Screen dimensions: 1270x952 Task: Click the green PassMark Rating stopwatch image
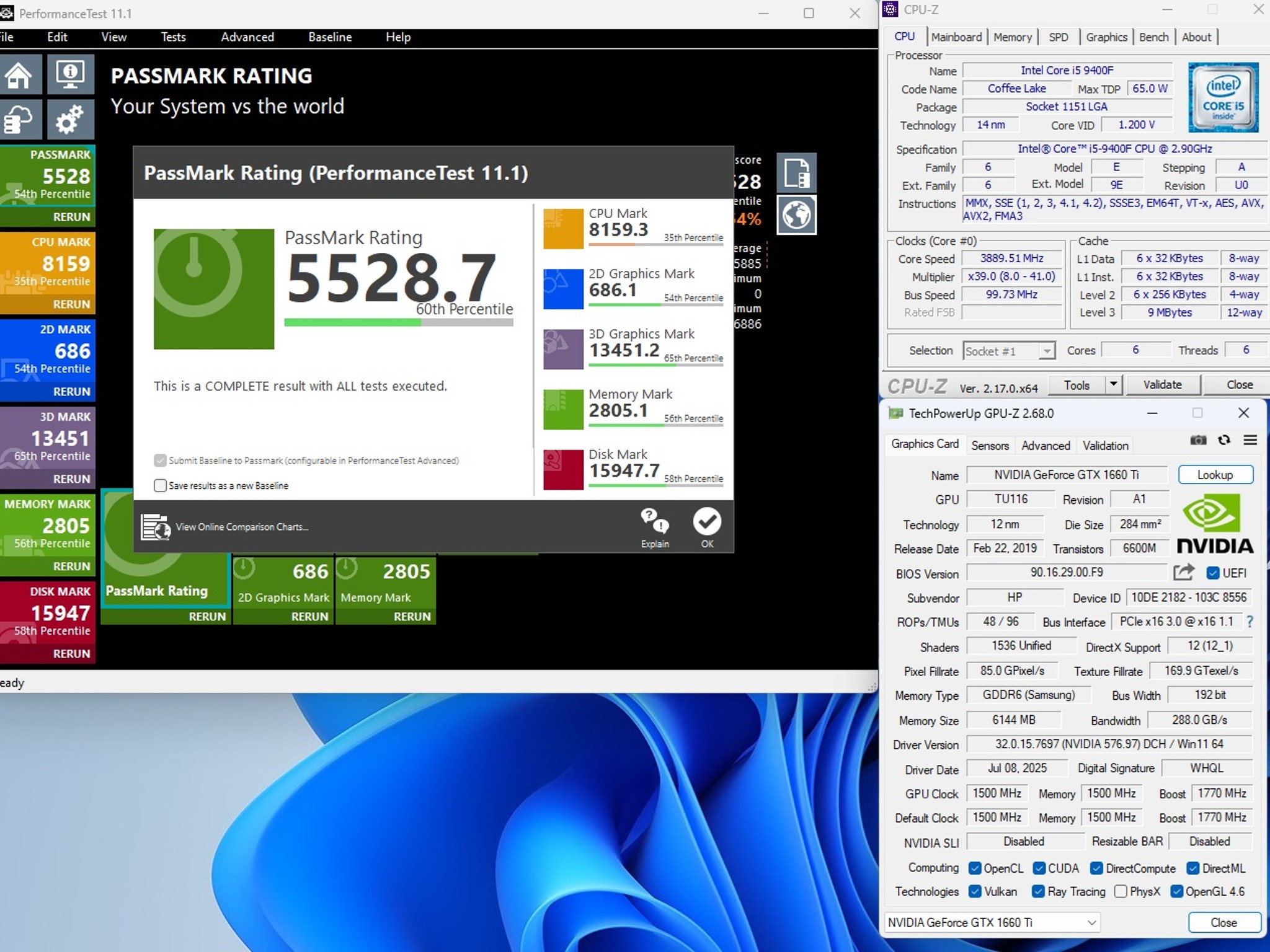point(214,289)
